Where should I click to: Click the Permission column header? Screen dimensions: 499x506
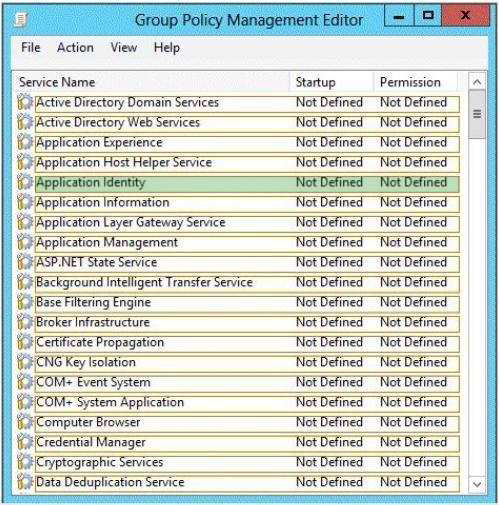click(x=416, y=82)
